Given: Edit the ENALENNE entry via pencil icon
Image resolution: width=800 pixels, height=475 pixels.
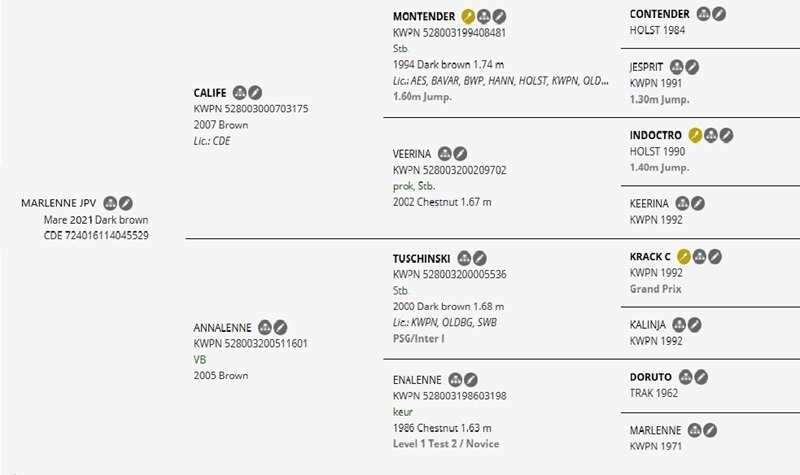Looking at the screenshot, I should [x=471, y=380].
